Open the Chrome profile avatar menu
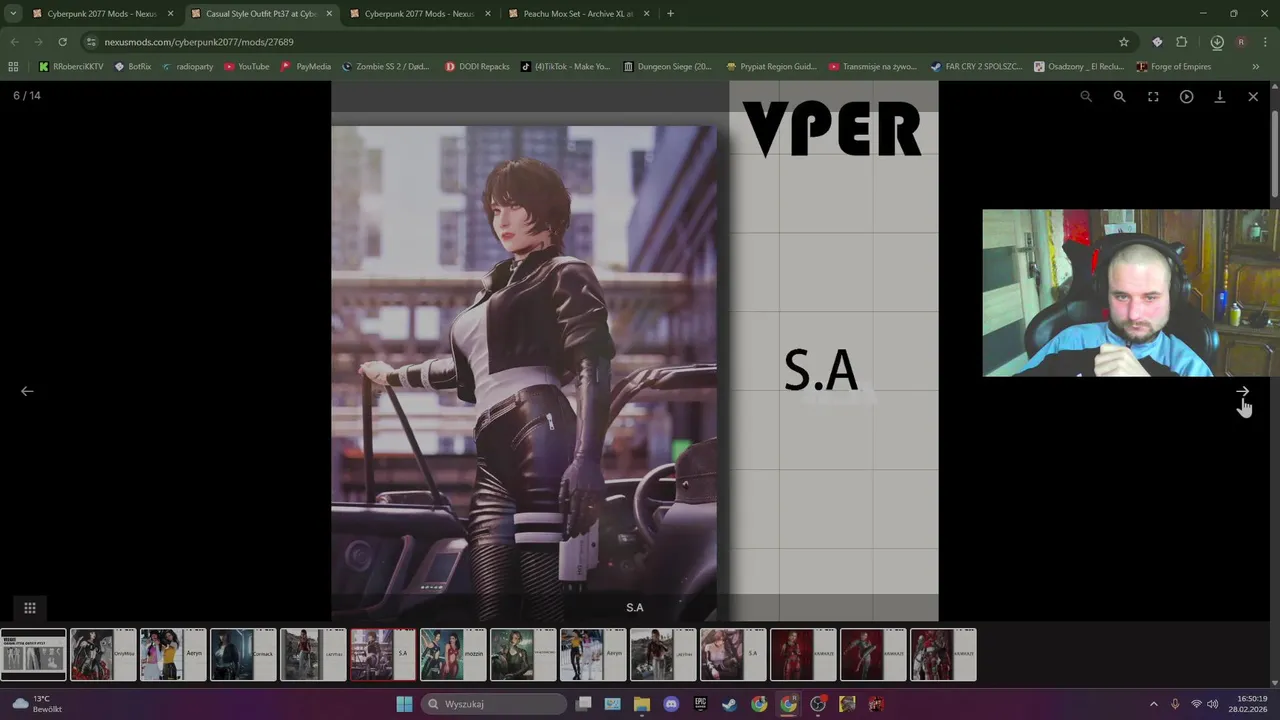The image size is (1280, 720). click(1241, 42)
